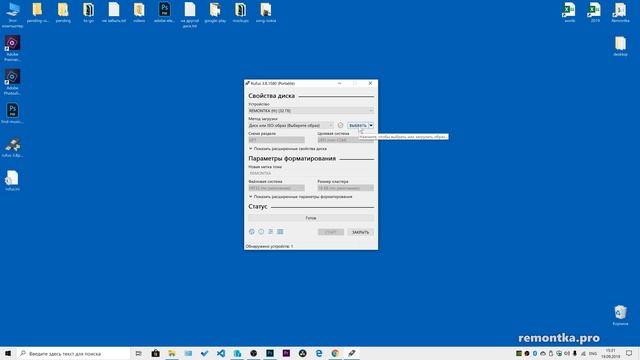Click the Windows Start button
Screen dimensions: 640x360
click(8, 353)
